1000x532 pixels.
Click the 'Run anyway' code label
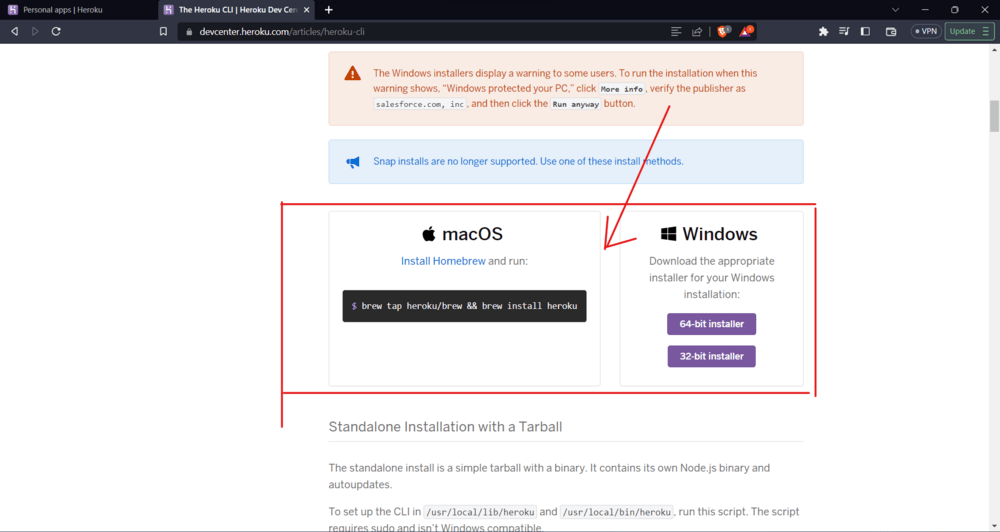tap(575, 104)
